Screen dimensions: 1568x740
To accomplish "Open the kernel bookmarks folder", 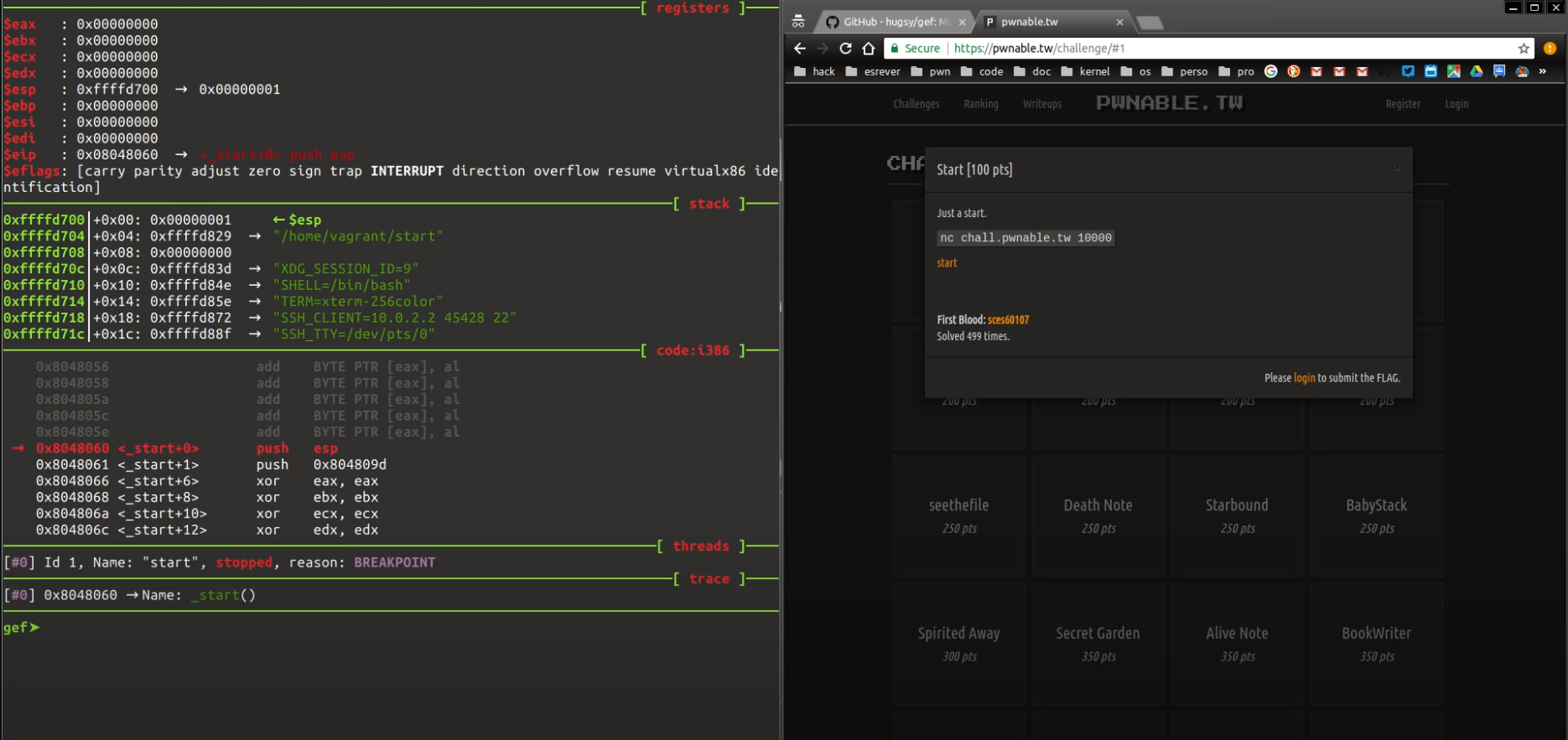I will 1086,71.
